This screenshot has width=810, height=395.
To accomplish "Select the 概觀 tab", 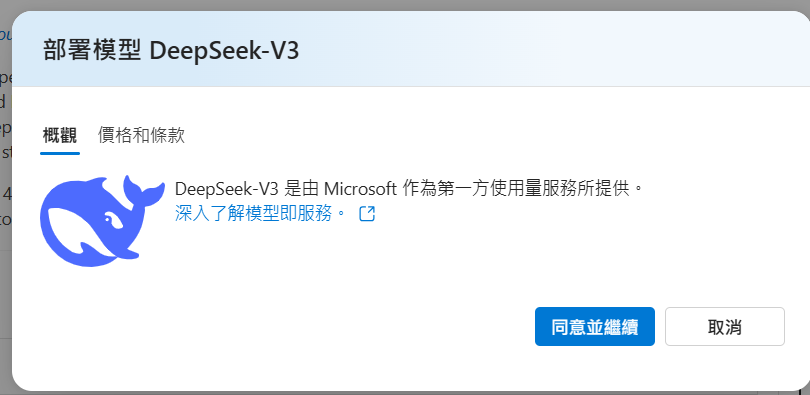I will point(60,135).
